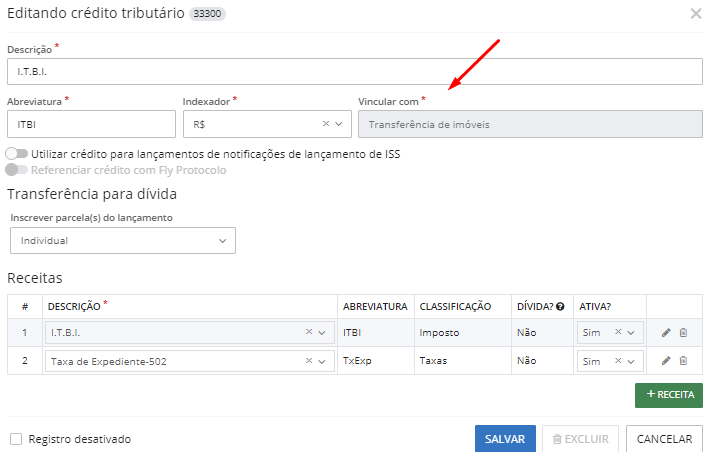Click the Transferência para dívida heading
This screenshot has height=452, width=708.
click(x=92, y=194)
